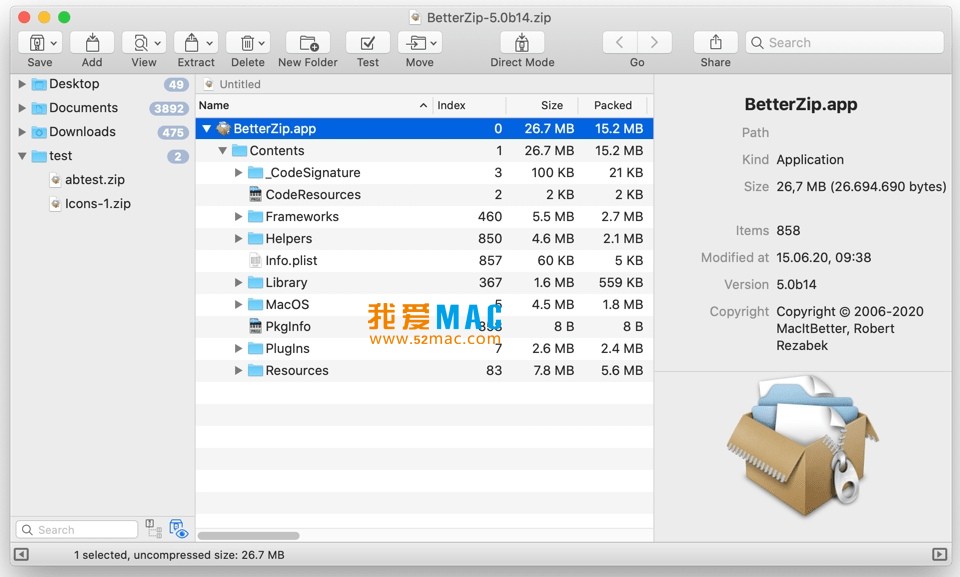The image size is (960, 577).
Task: Click the BetterZip.app application icon in the file list
Action: click(223, 129)
